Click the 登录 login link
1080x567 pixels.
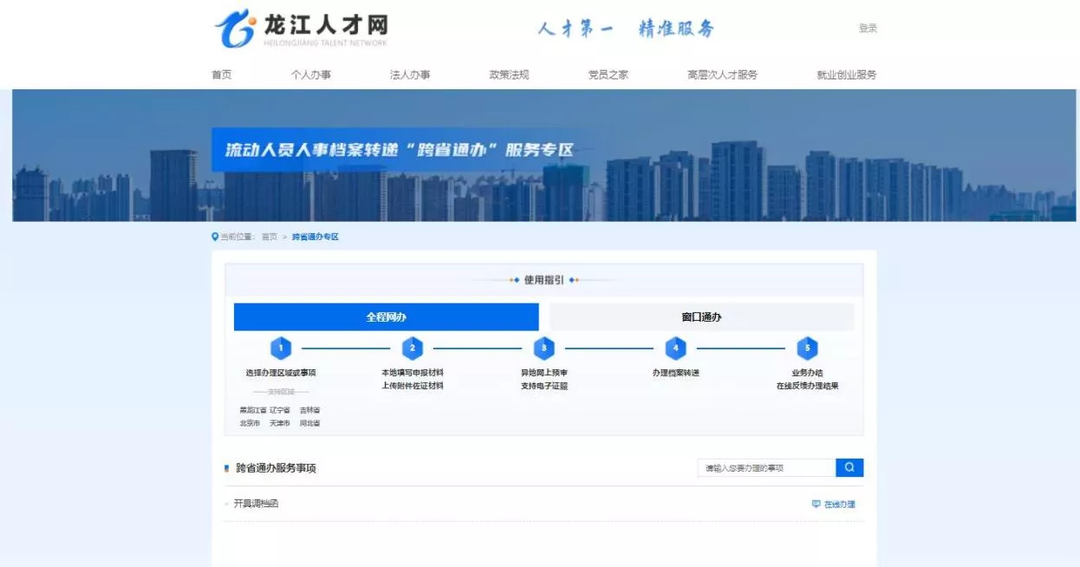click(x=867, y=29)
